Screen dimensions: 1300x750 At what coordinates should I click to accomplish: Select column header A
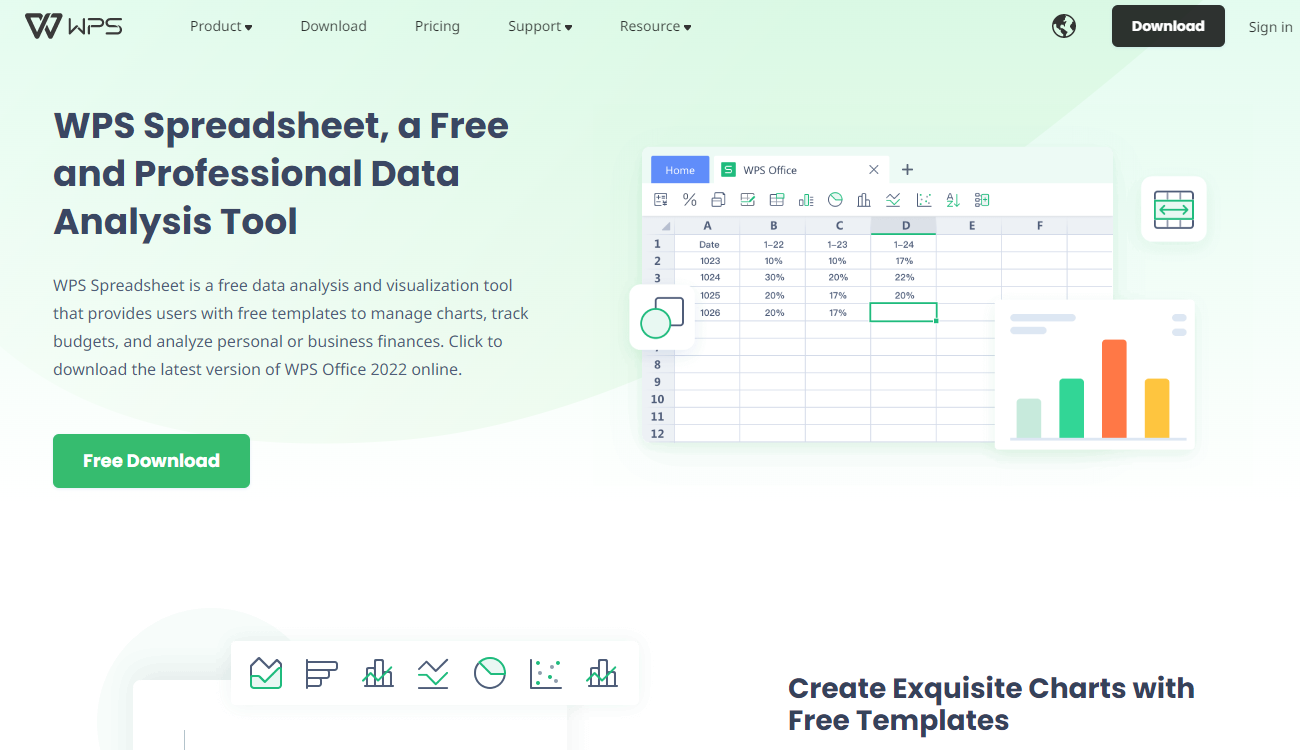(x=707, y=226)
